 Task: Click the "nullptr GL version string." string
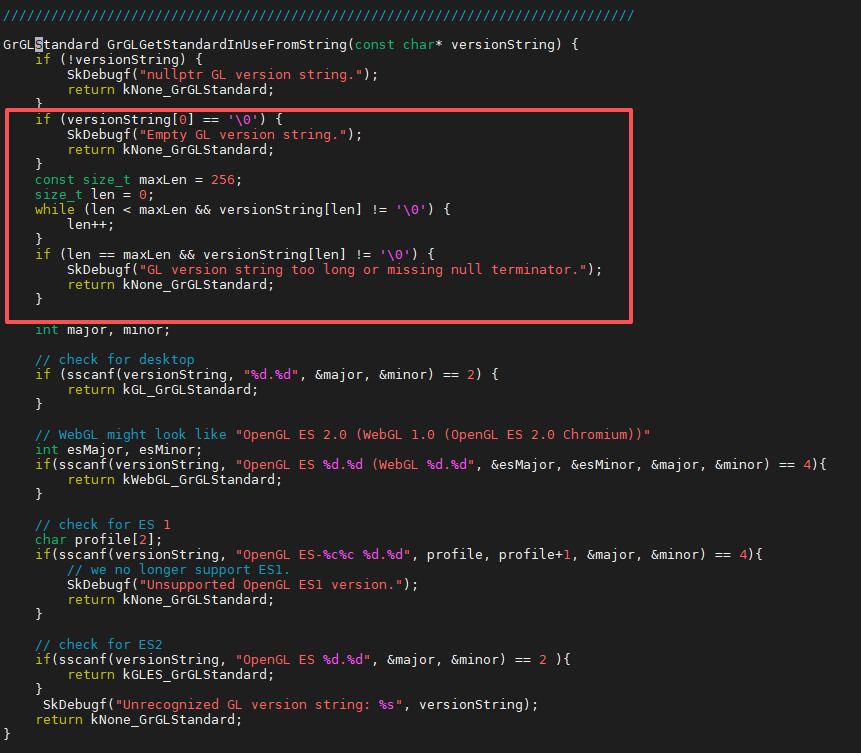click(x=251, y=75)
